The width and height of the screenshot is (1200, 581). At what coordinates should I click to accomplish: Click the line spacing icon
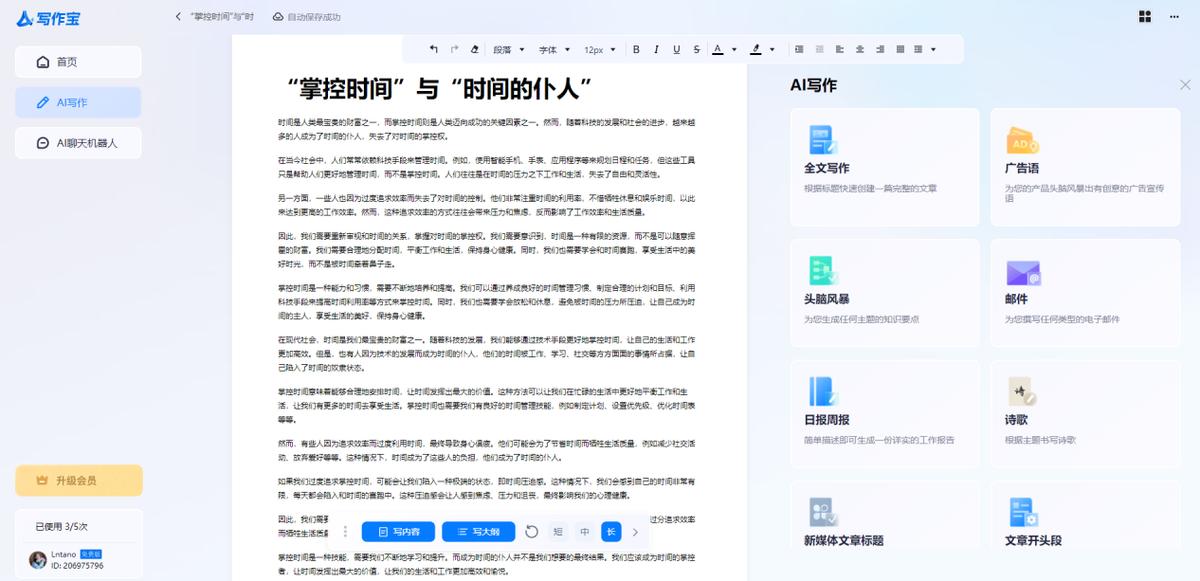tap(918, 49)
